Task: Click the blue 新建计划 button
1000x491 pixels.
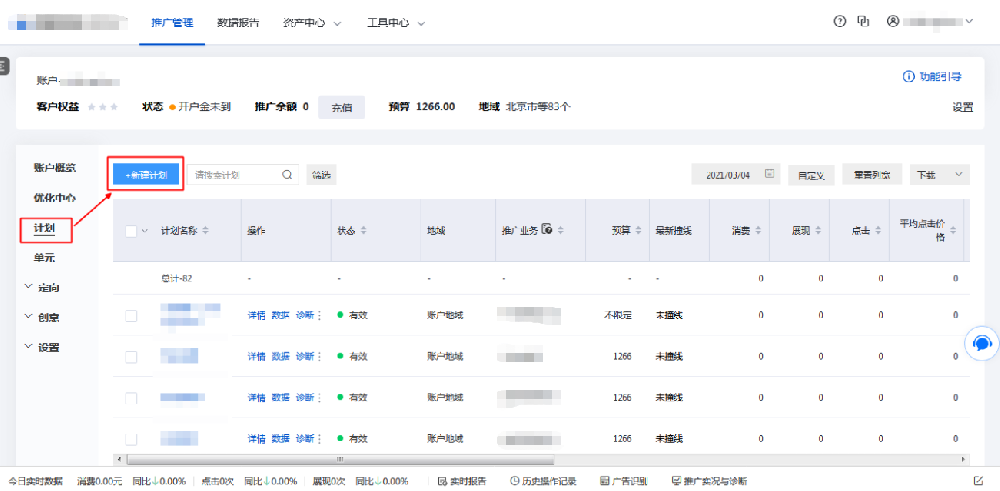Action: click(146, 174)
